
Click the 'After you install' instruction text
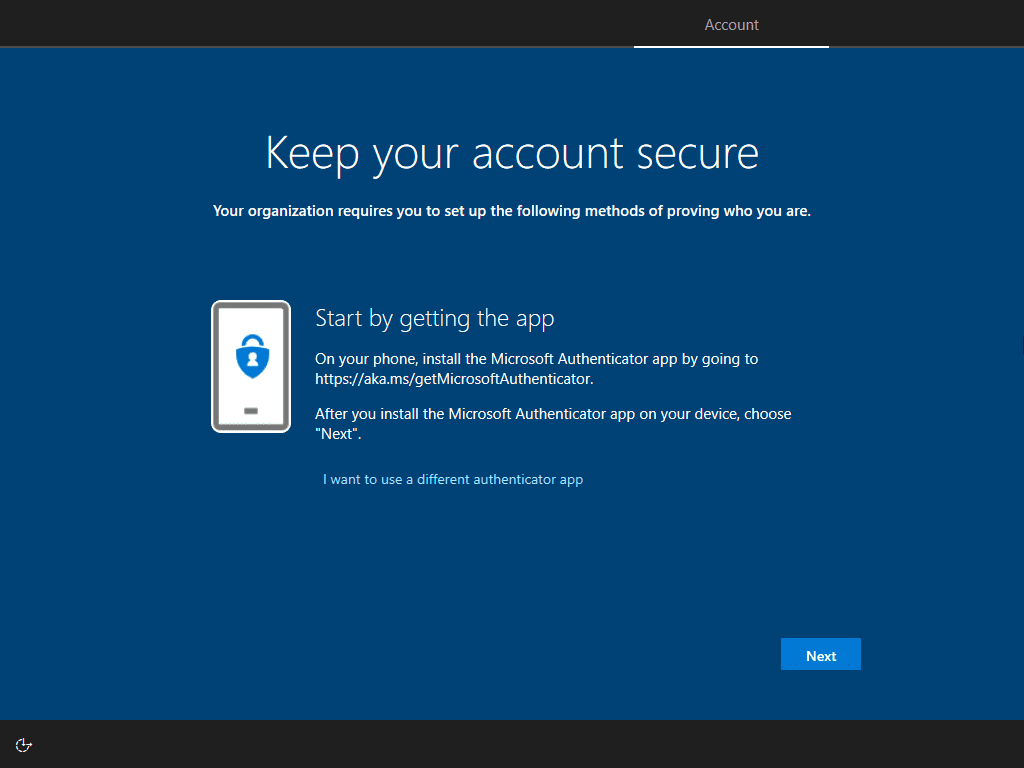pyautogui.click(x=553, y=423)
